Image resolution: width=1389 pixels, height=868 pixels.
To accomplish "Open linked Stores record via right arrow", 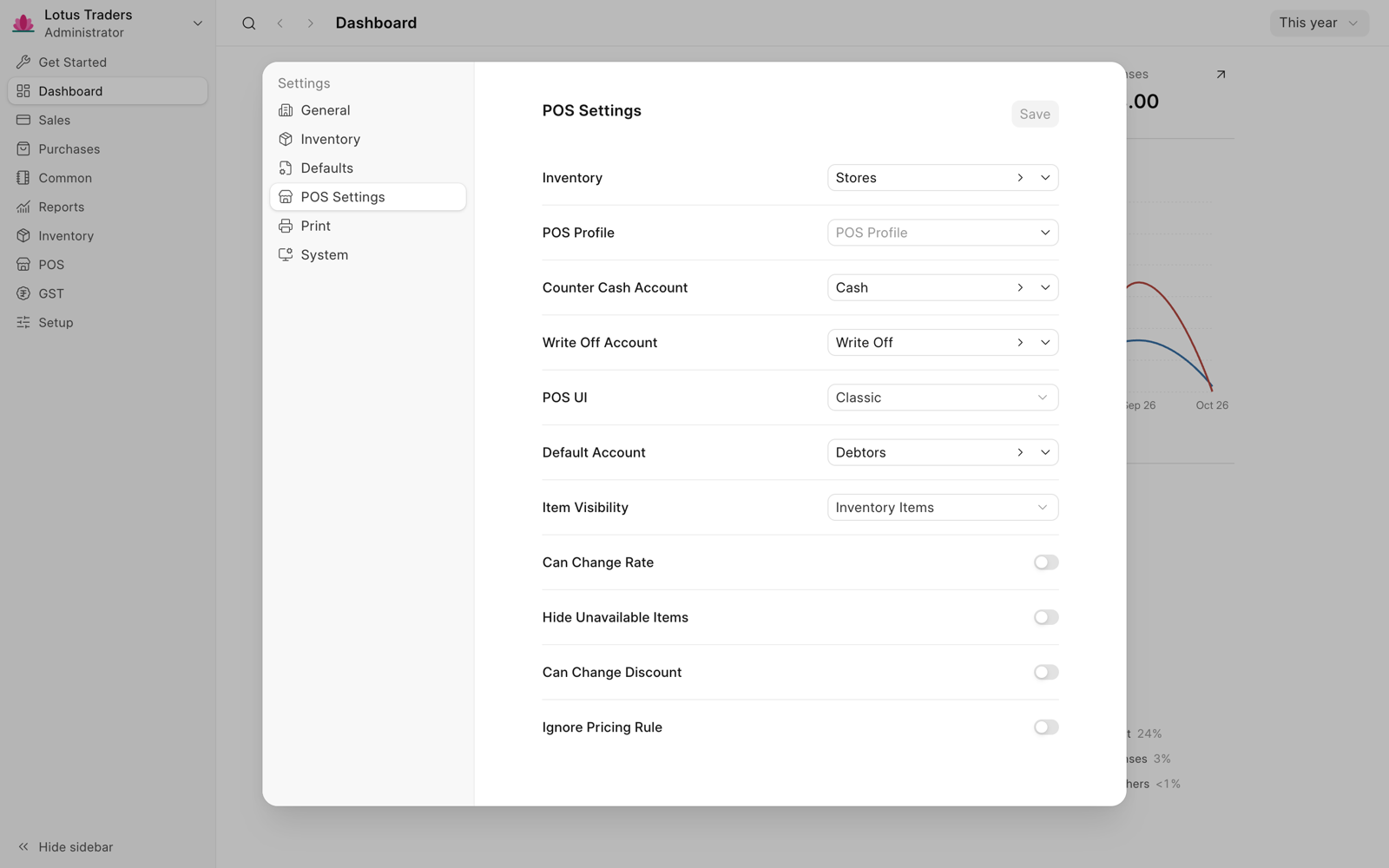I will [x=1020, y=178].
